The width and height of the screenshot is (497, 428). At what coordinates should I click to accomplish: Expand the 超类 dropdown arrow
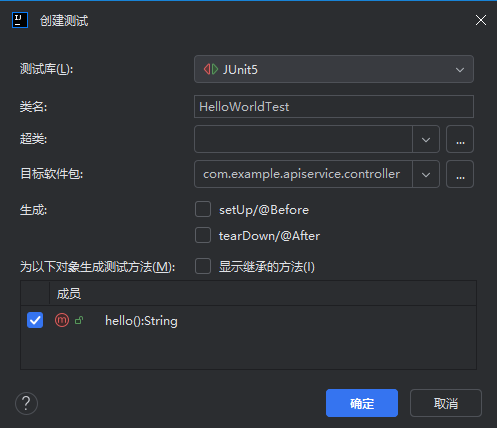pos(426,139)
